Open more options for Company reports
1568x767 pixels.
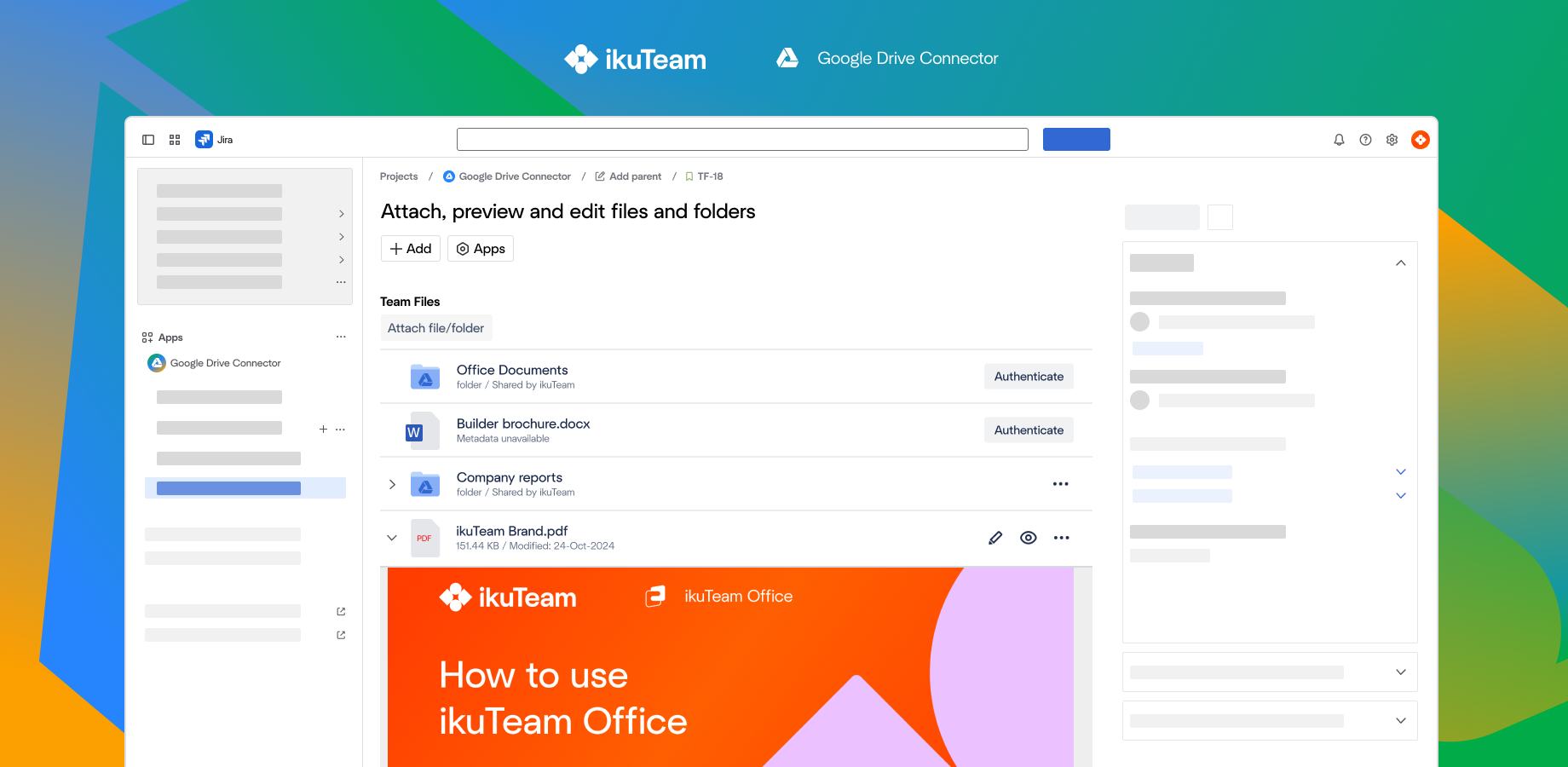1060,484
